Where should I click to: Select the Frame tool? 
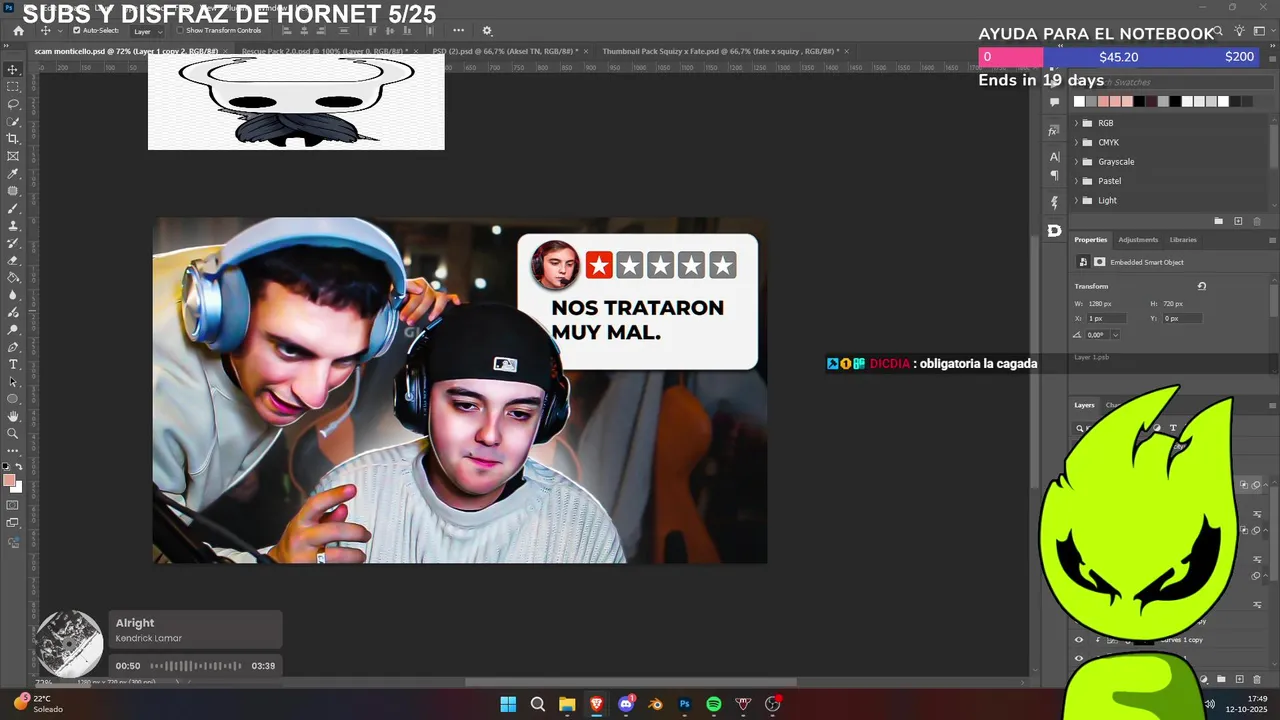13,156
